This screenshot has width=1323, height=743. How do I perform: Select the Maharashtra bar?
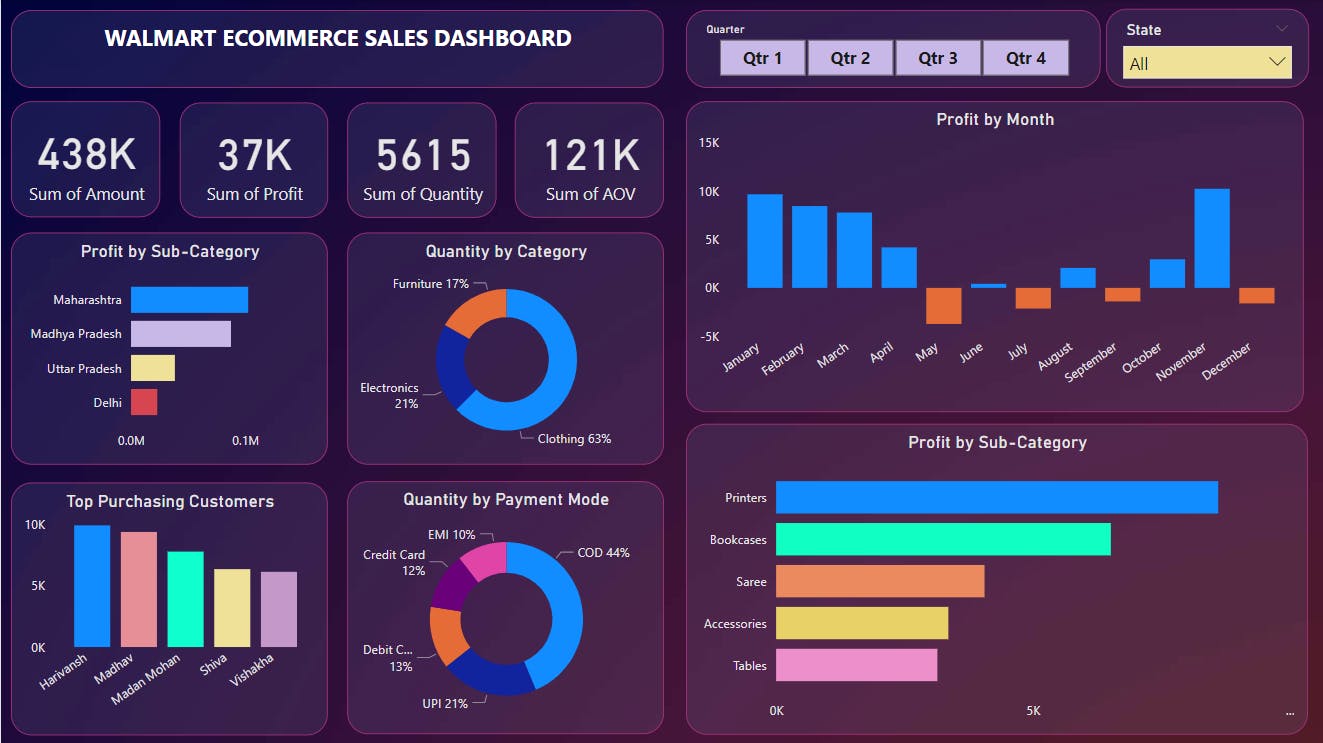click(x=189, y=300)
